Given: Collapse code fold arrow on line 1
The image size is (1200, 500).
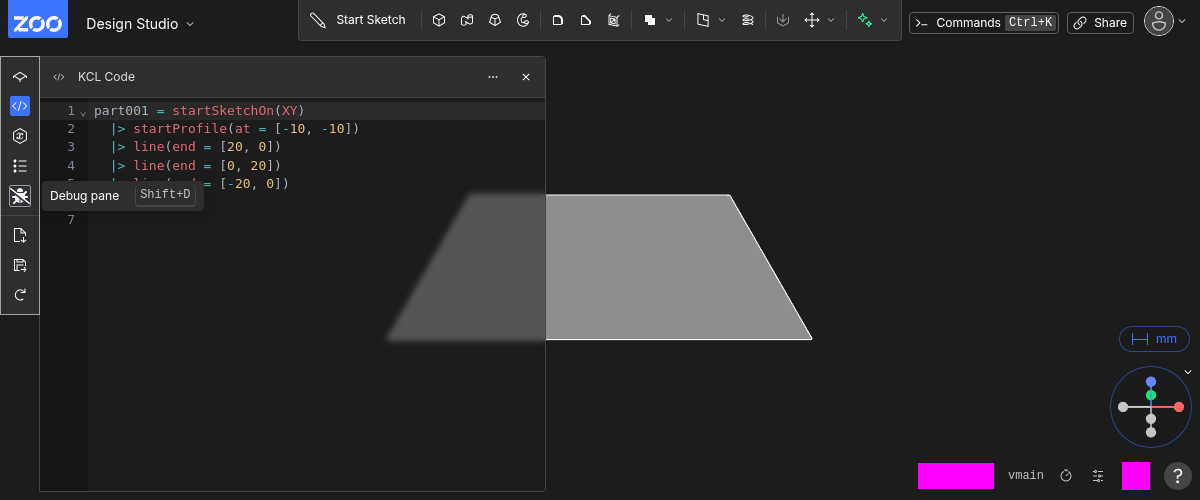Looking at the screenshot, I should 83,112.
